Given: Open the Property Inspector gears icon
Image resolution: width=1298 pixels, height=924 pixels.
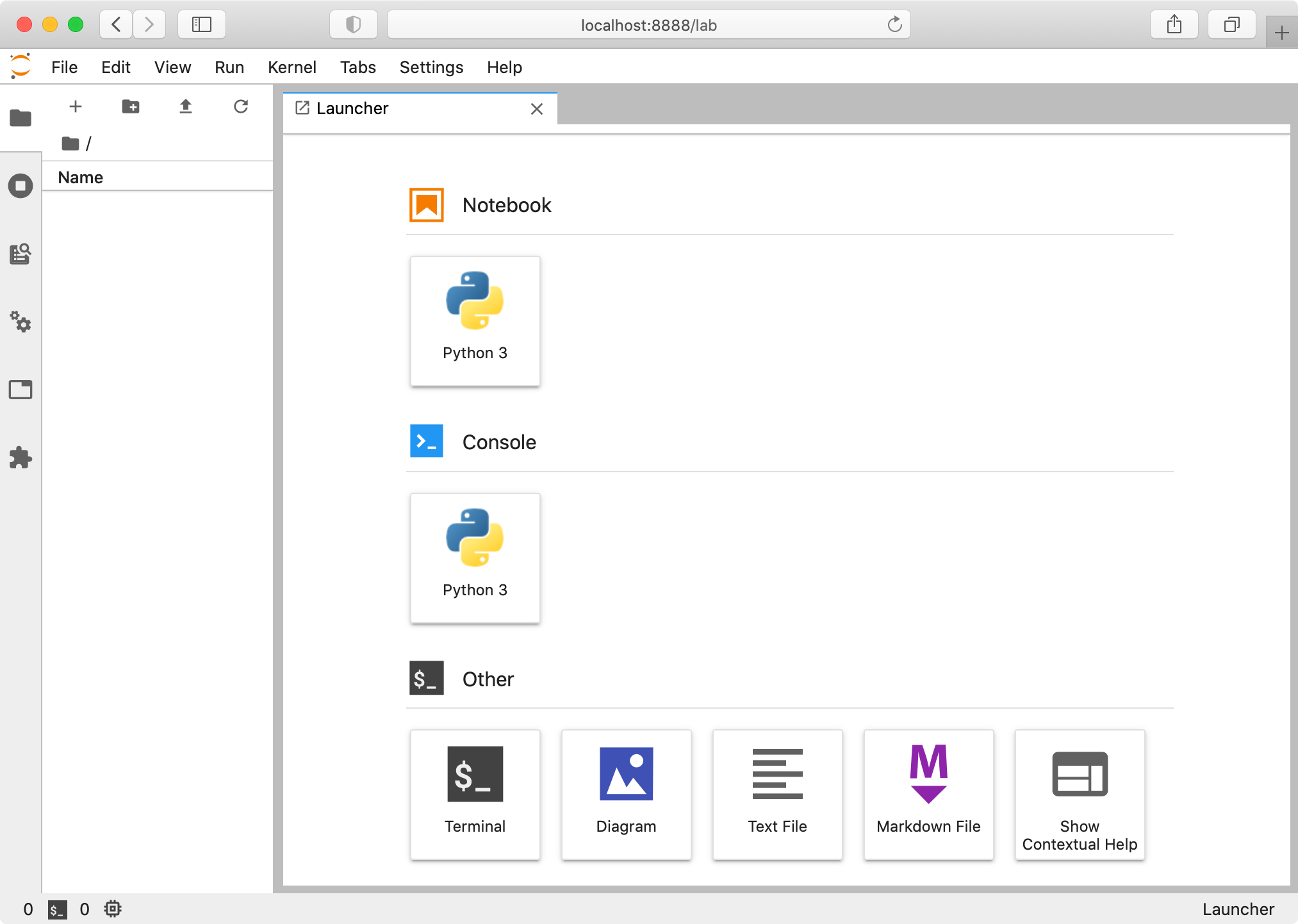Looking at the screenshot, I should [21, 322].
